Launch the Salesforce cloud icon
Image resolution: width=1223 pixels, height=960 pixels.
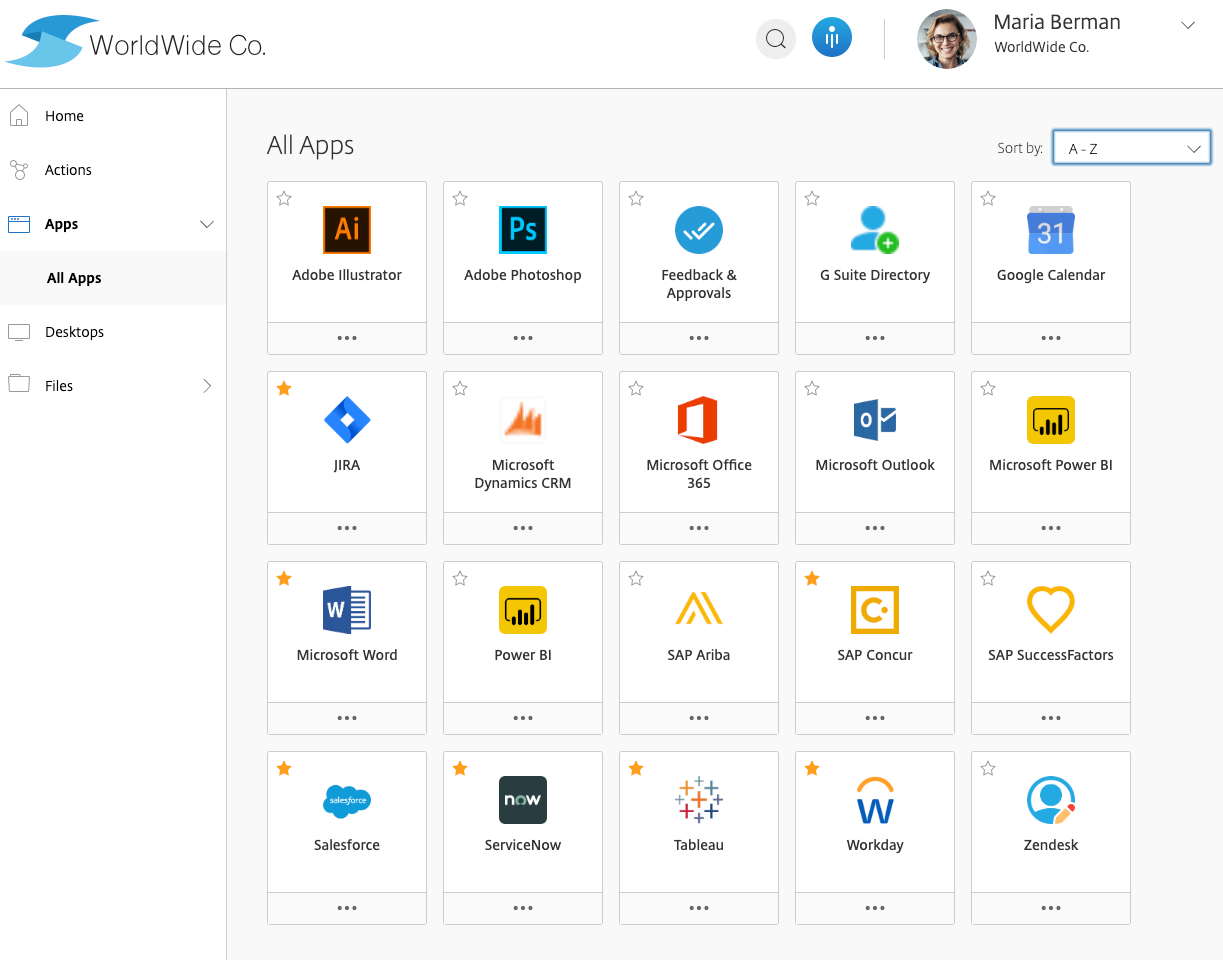tap(347, 800)
